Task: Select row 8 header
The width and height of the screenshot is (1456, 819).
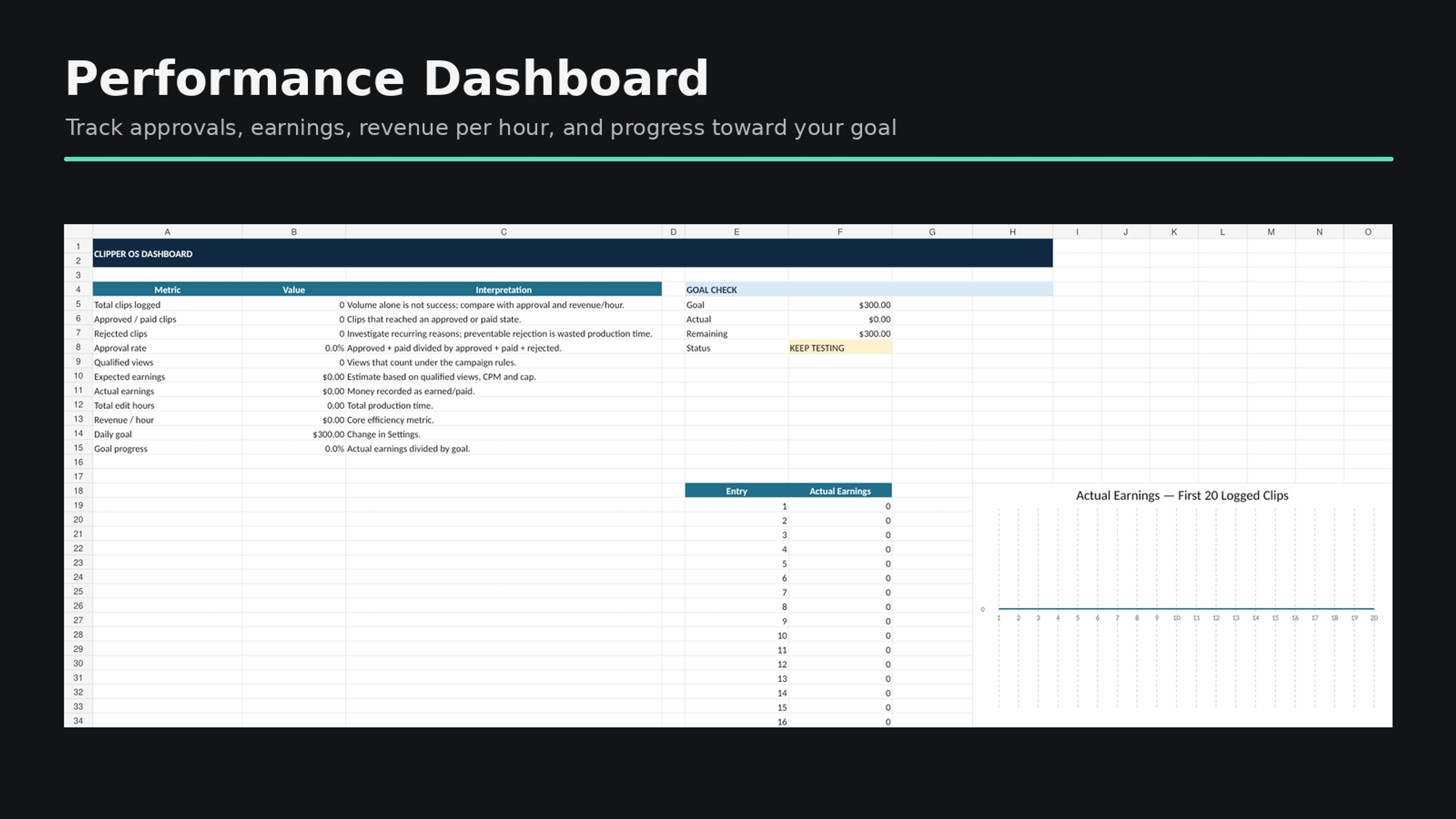Action: click(x=78, y=348)
